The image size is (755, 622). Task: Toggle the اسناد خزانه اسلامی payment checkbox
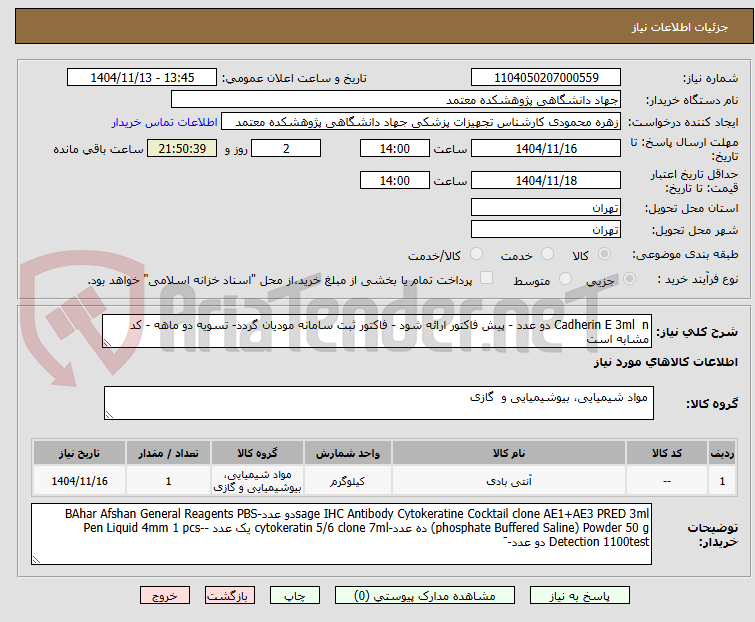pos(487,278)
